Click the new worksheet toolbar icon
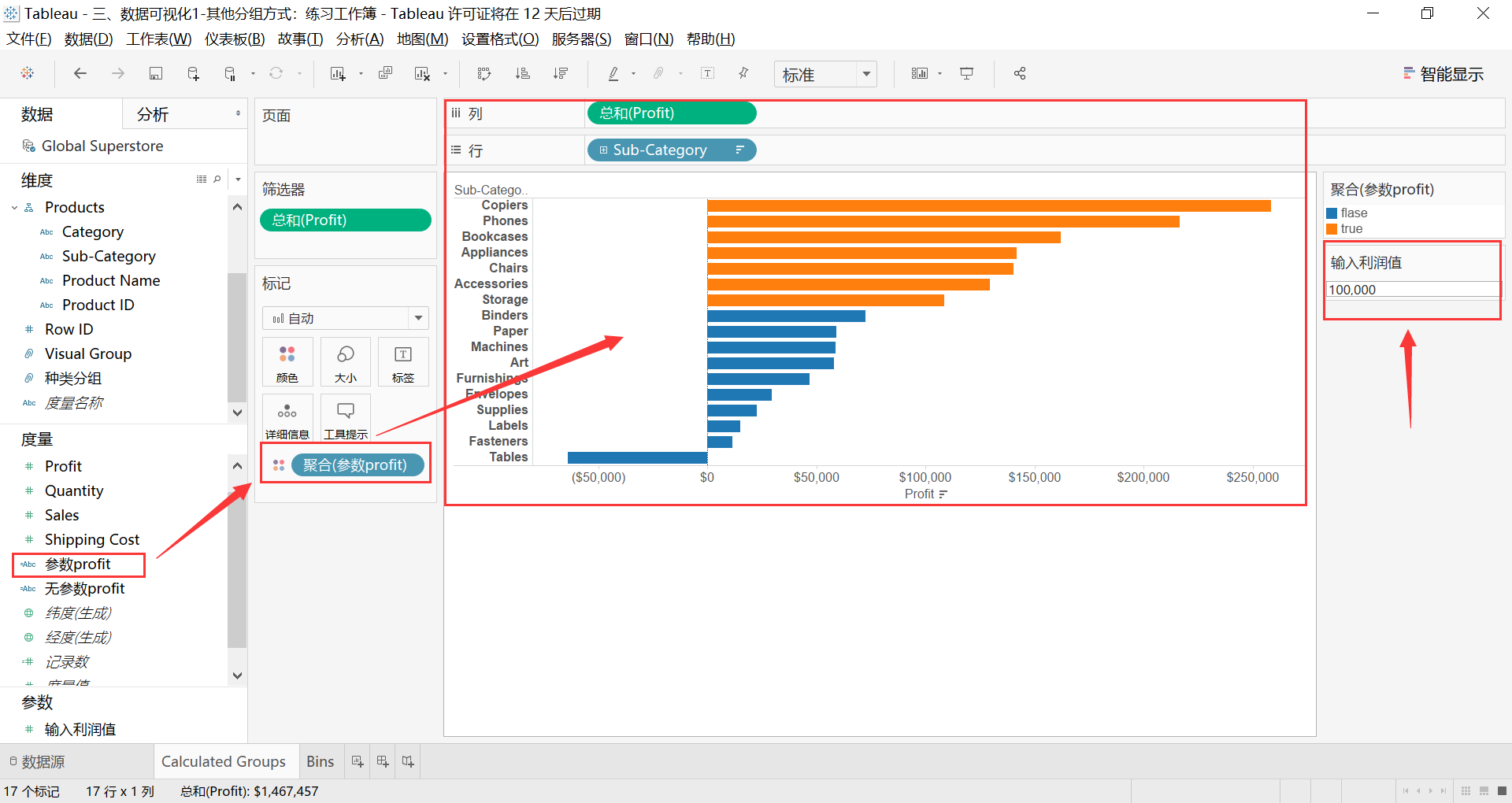Image resolution: width=1512 pixels, height=803 pixels. (338, 73)
